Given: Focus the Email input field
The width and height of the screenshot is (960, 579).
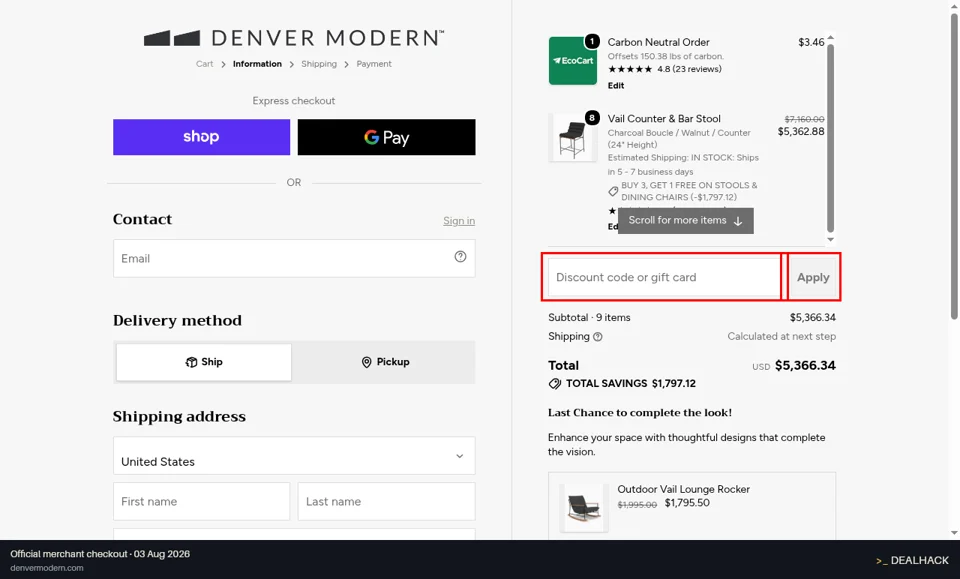Looking at the screenshot, I should coord(294,258).
